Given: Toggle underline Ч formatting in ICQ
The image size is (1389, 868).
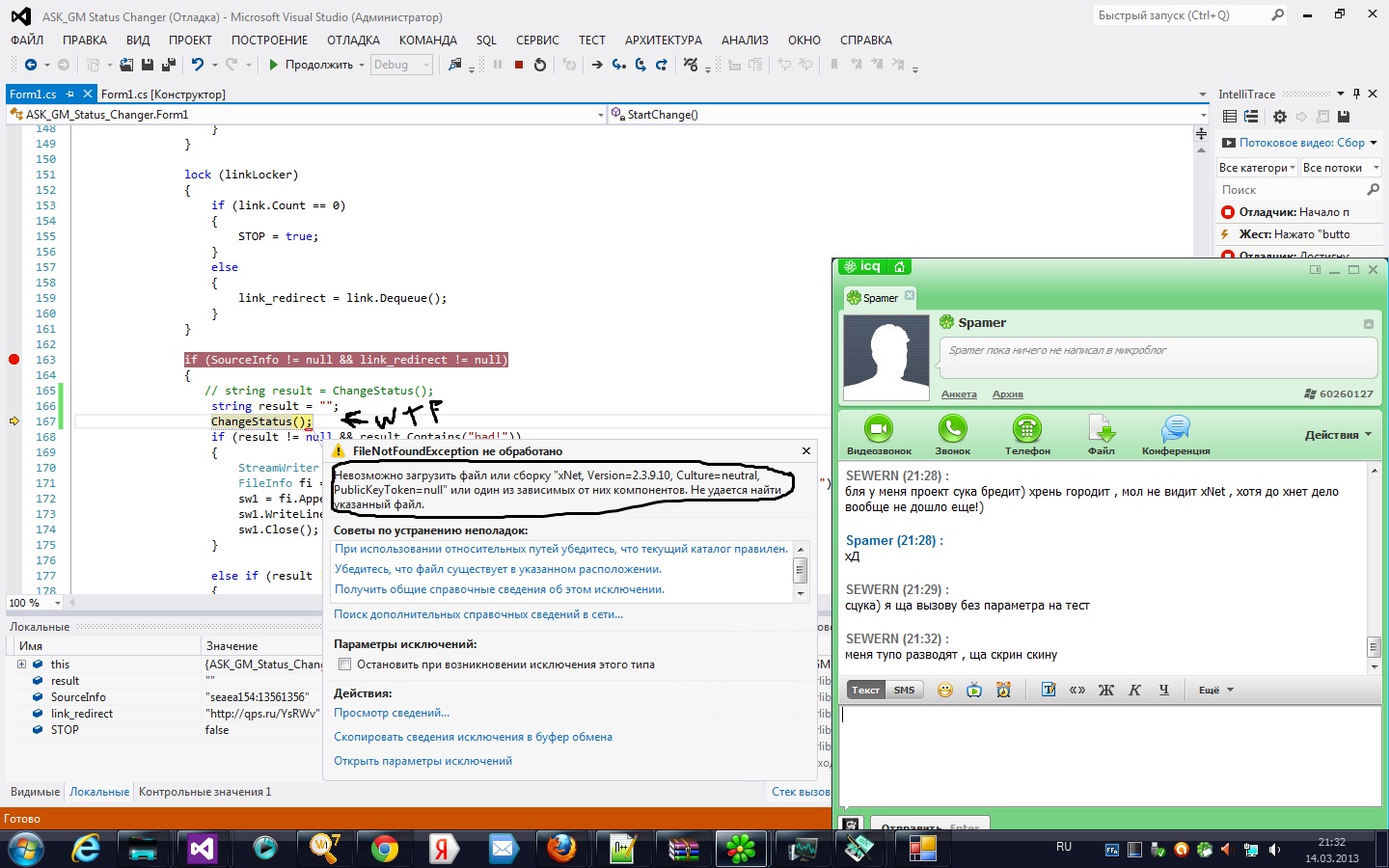Looking at the screenshot, I should click(x=1164, y=690).
